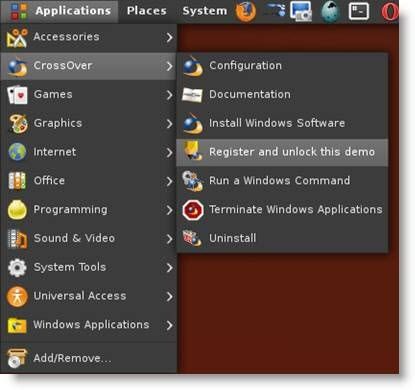Click the Windows Applications folder icon
This screenshot has width=415, height=390.
click(x=17, y=325)
